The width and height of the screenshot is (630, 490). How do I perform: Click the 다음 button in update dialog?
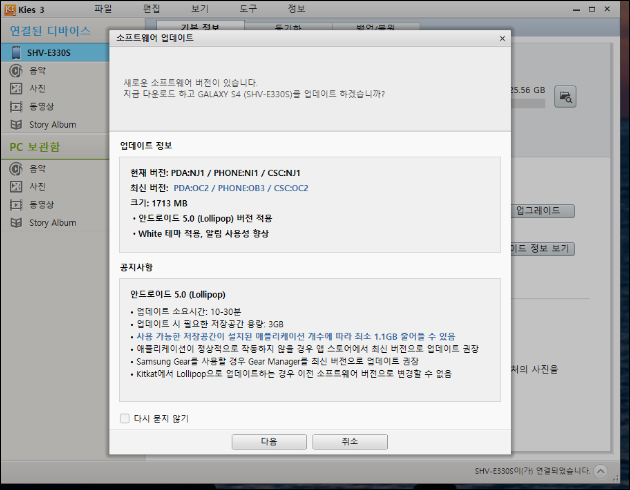pos(269,442)
